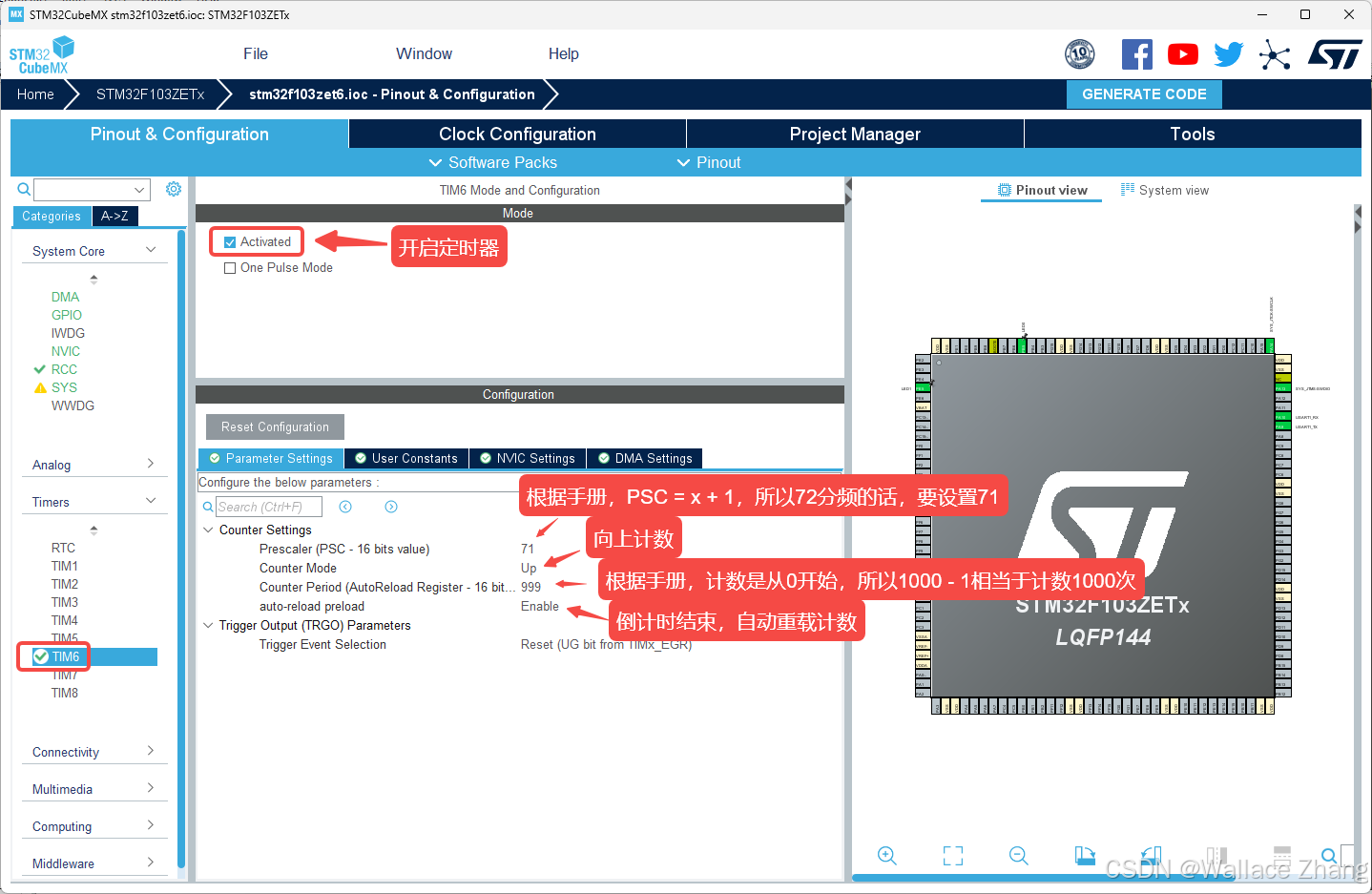This screenshot has width=1372, height=894.
Task: Expand the Connectivity category
Action: (151, 751)
